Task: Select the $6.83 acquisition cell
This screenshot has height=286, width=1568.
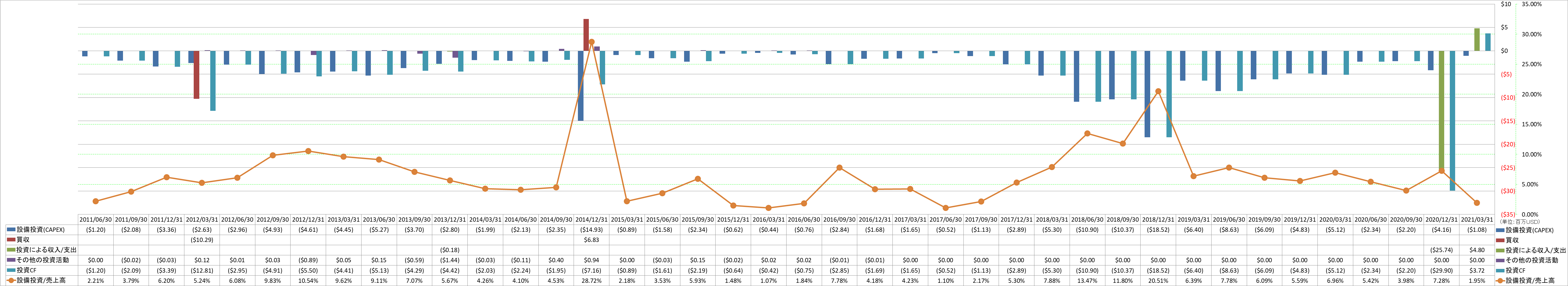Action: pyautogui.click(x=592, y=240)
